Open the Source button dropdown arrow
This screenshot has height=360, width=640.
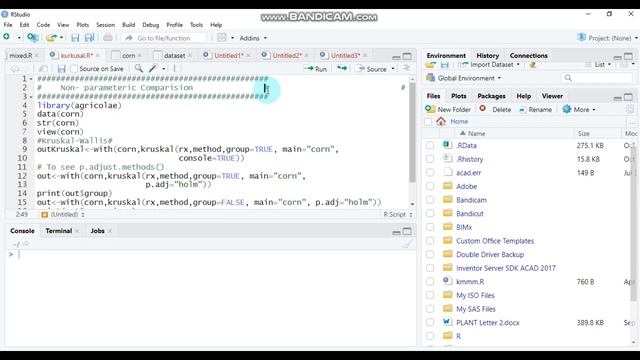point(393,69)
